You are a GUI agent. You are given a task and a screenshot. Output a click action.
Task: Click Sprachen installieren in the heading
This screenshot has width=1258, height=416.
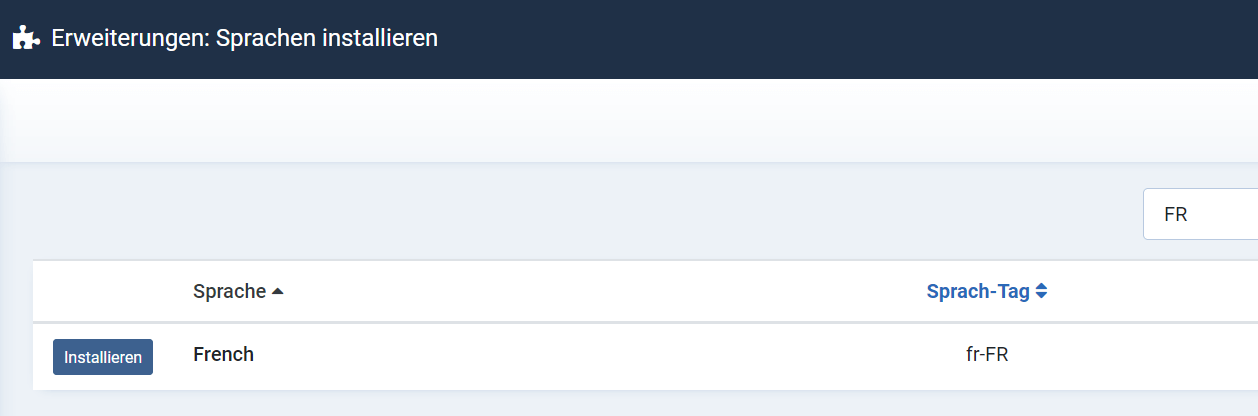[327, 39]
